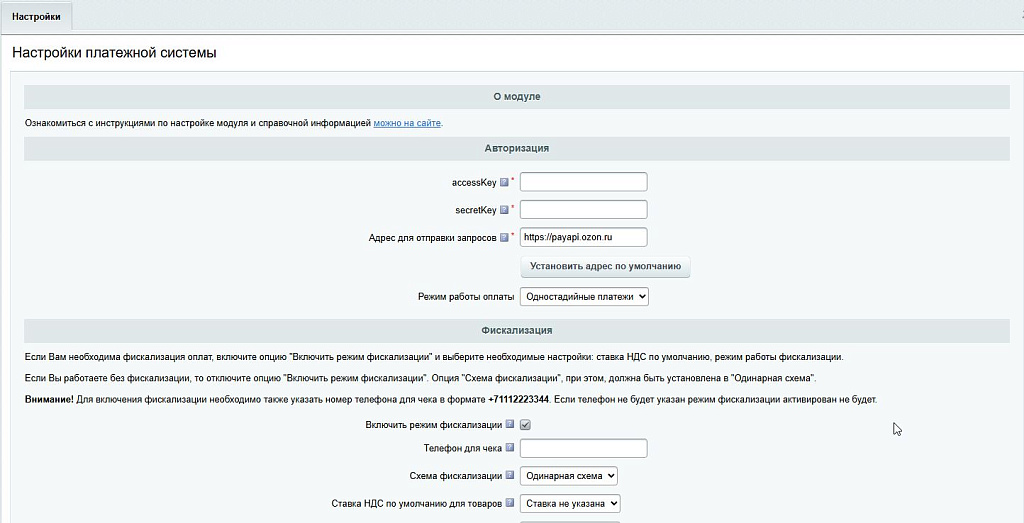Focus the accessKey input field
The image size is (1024, 523).
tap(583, 182)
